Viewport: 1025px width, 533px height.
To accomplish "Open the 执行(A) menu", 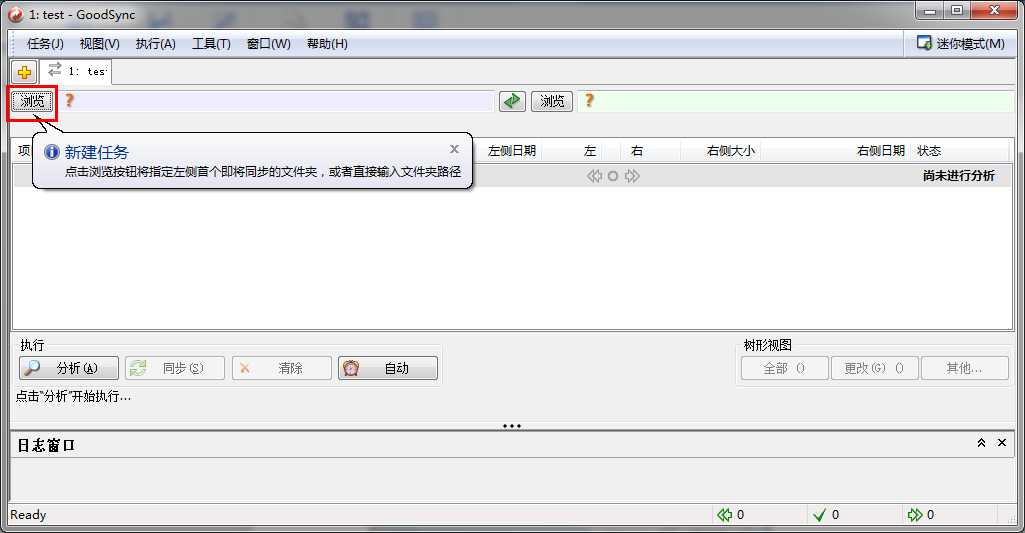I will [x=156, y=44].
